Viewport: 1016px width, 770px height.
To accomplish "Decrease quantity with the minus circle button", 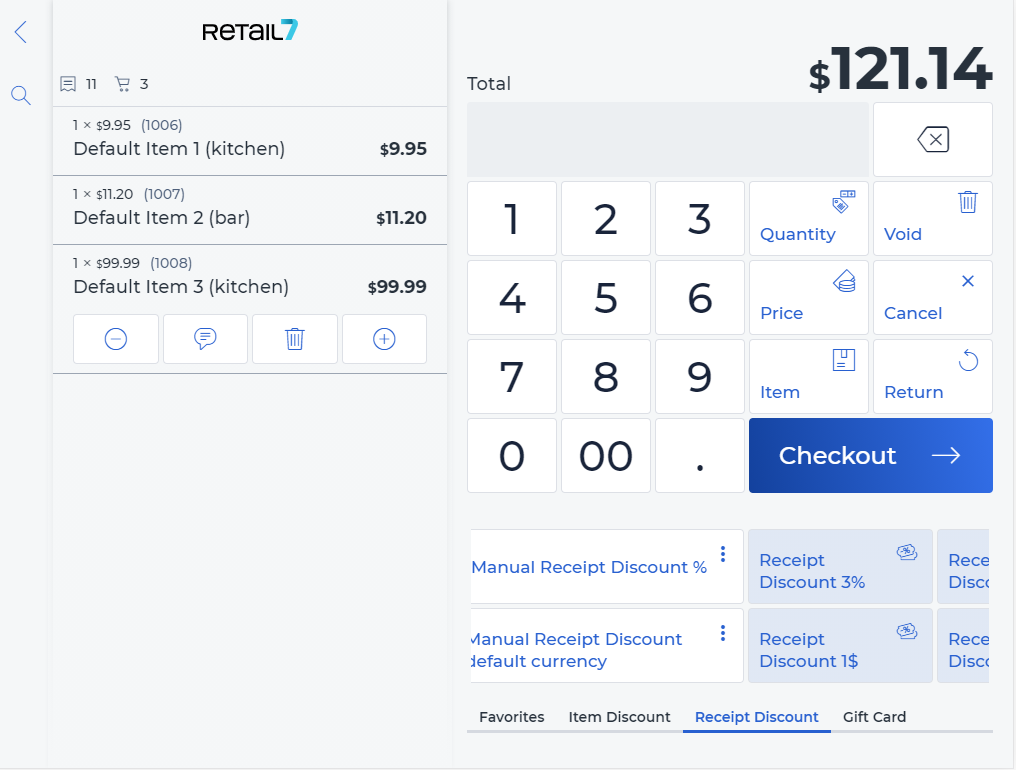I will [x=116, y=339].
